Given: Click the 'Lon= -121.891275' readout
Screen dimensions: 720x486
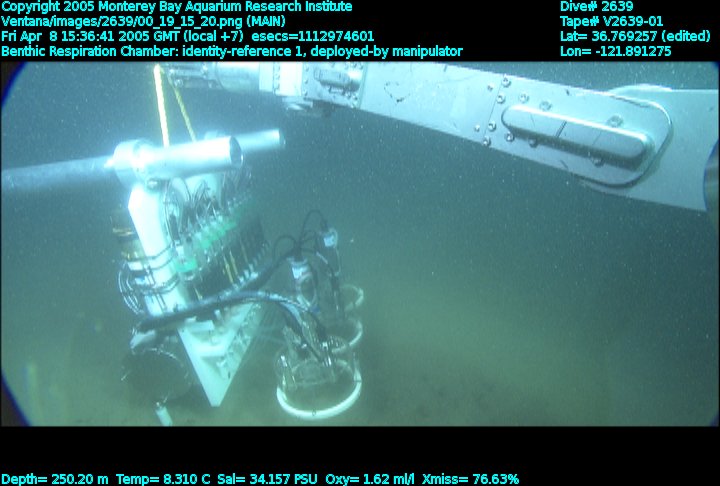Looking at the screenshot, I should (616, 51).
